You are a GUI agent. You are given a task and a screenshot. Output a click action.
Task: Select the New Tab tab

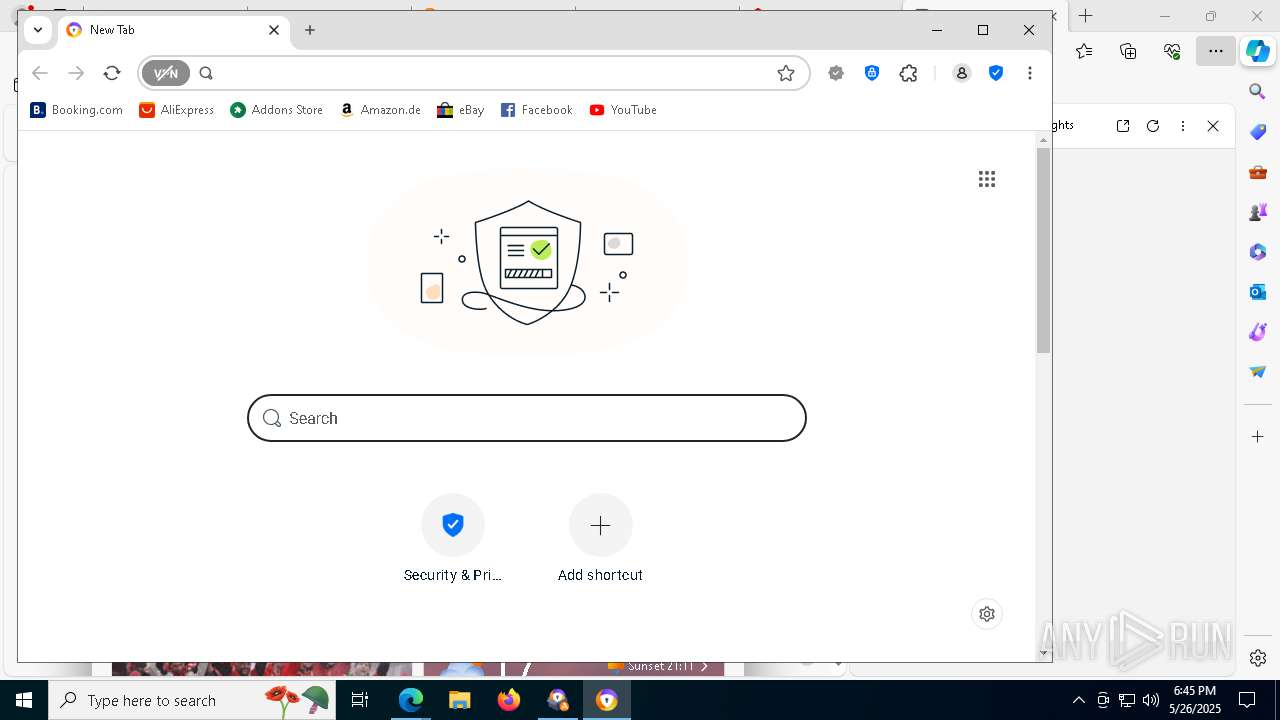click(x=174, y=30)
